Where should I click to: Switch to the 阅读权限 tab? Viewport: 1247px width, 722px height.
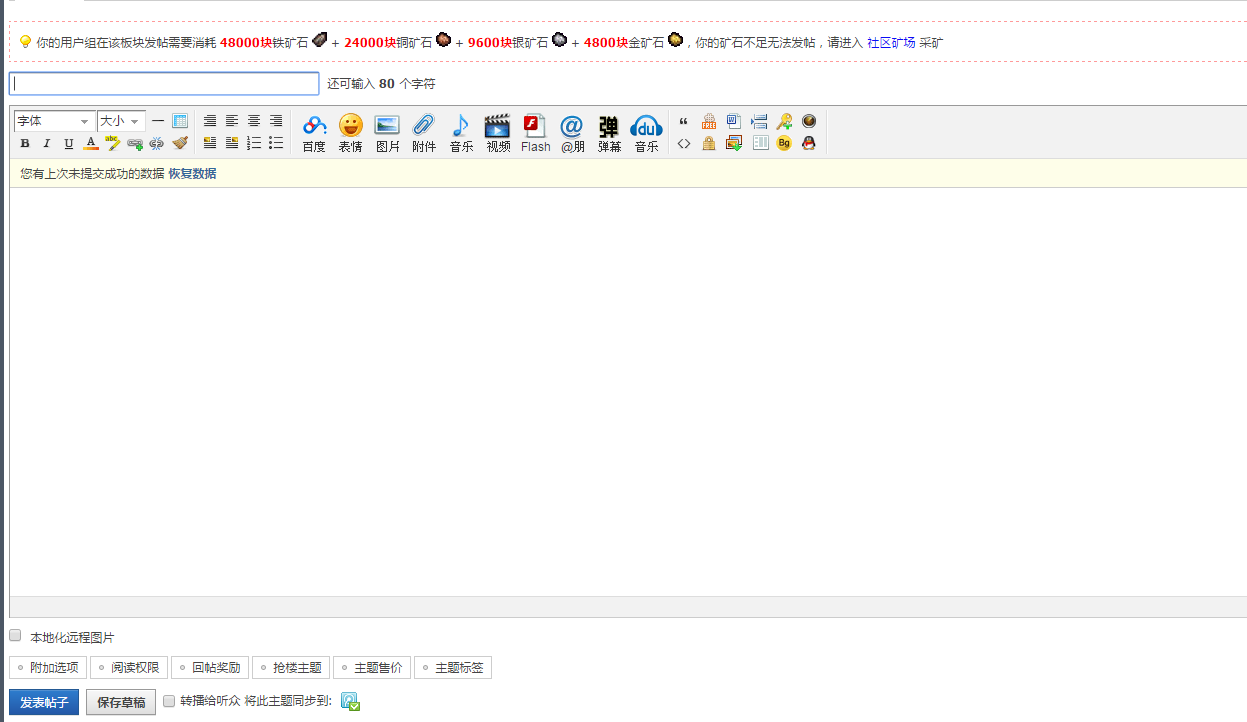(x=129, y=668)
